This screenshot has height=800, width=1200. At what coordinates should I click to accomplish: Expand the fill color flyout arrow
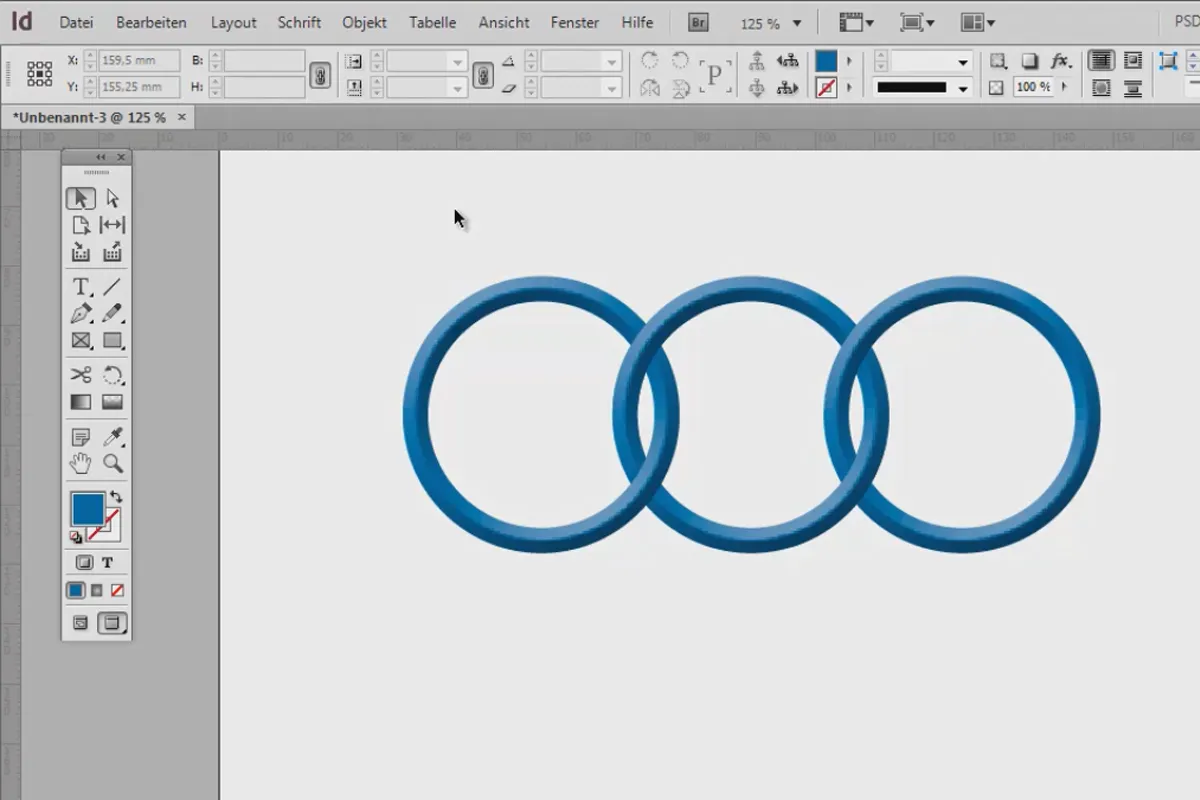point(849,61)
